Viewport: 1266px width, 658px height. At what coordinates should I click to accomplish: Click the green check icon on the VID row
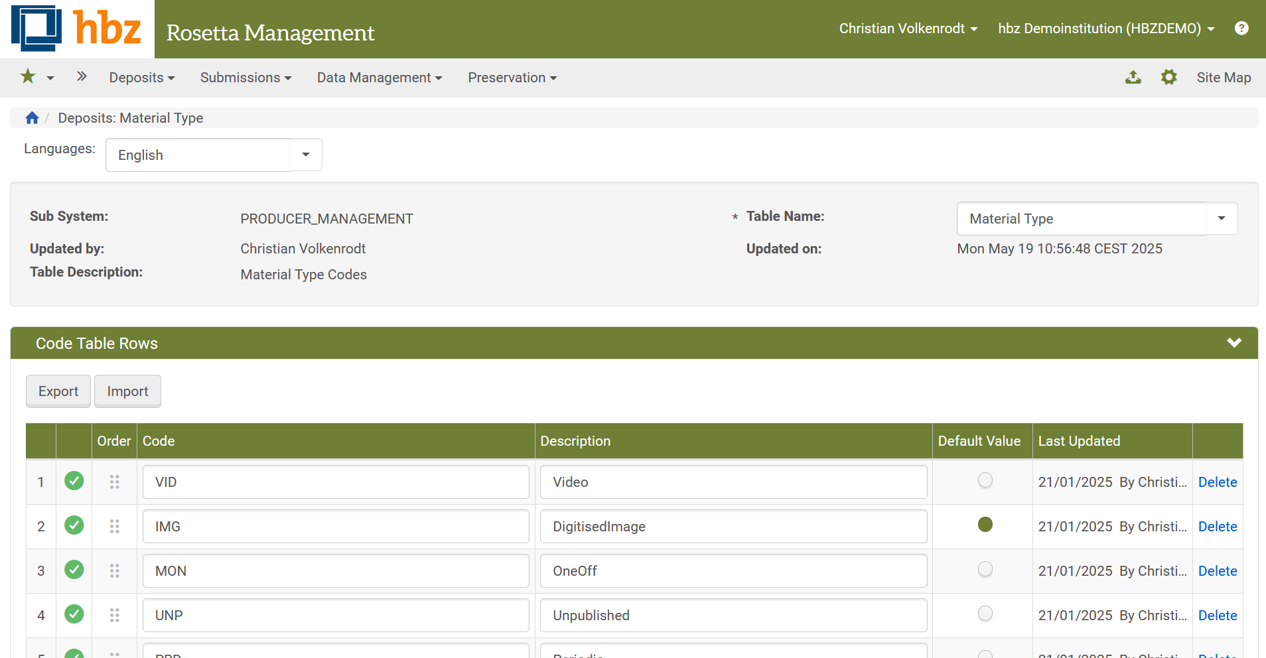coord(74,481)
